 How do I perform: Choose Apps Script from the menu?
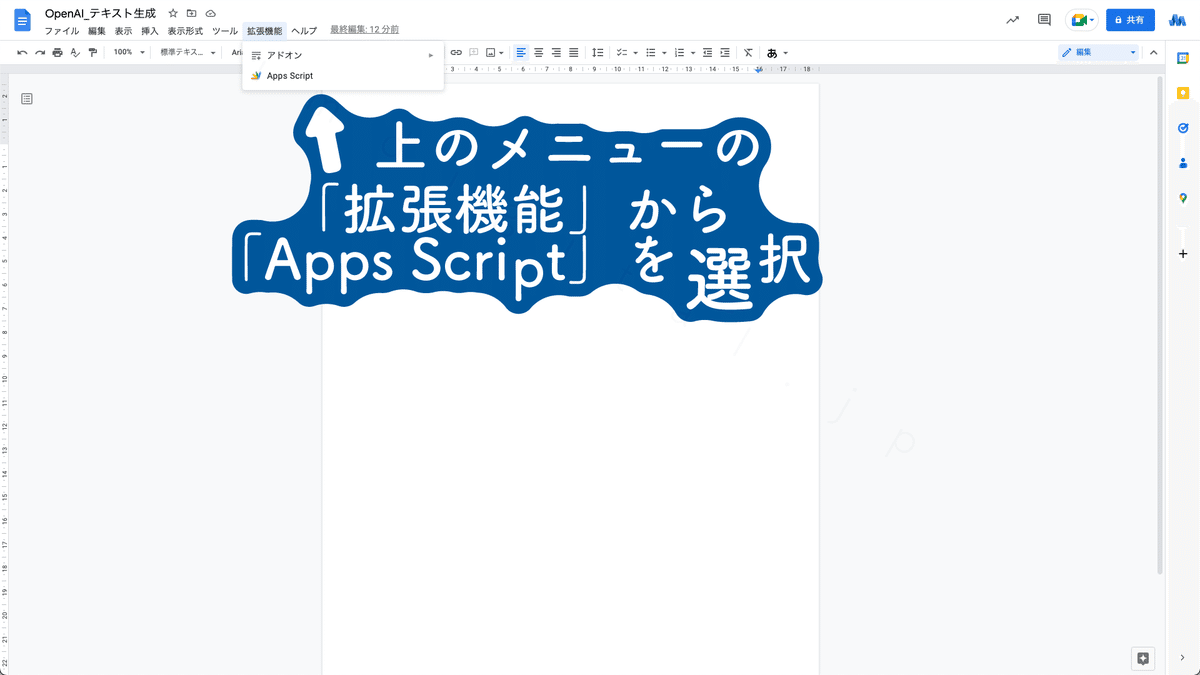[x=343, y=76]
